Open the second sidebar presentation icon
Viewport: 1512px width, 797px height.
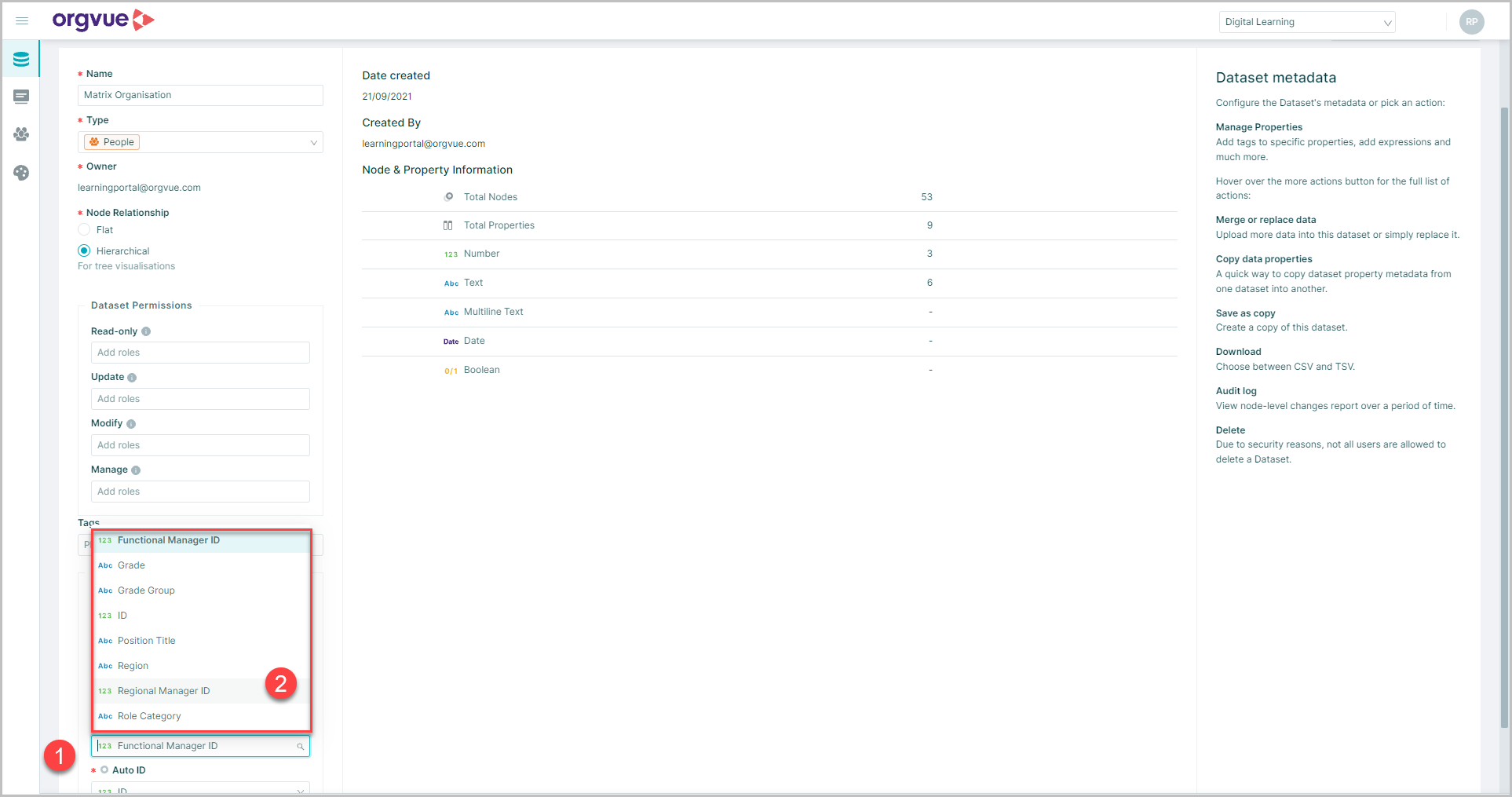[21, 97]
